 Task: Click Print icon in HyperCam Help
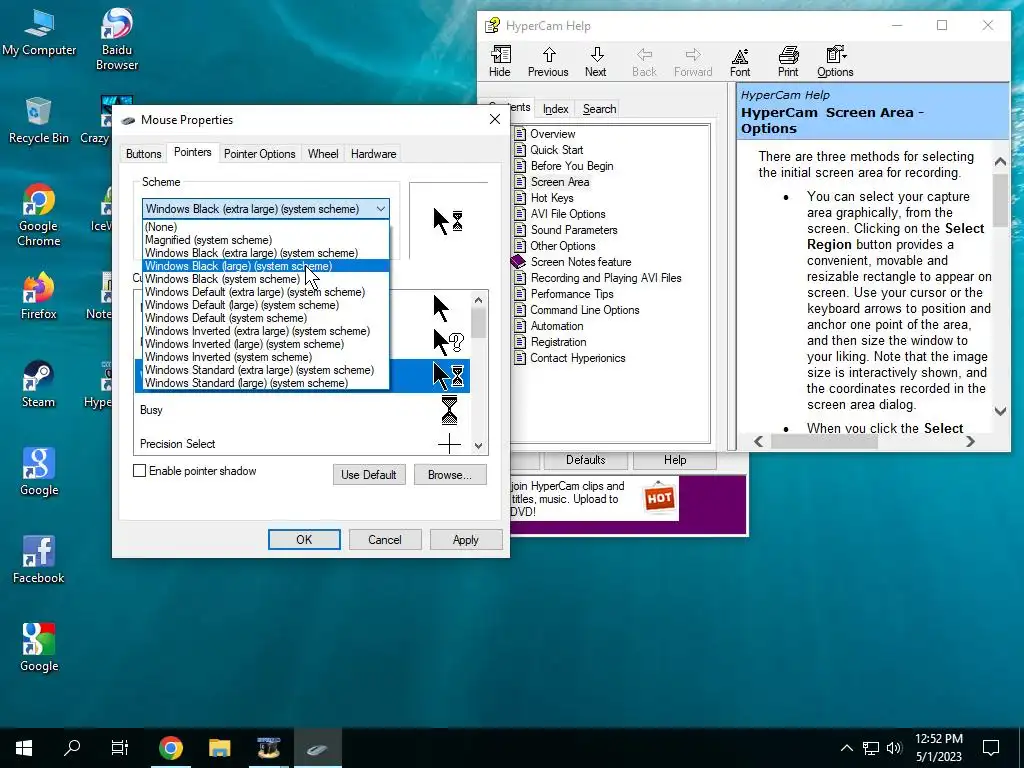(788, 61)
